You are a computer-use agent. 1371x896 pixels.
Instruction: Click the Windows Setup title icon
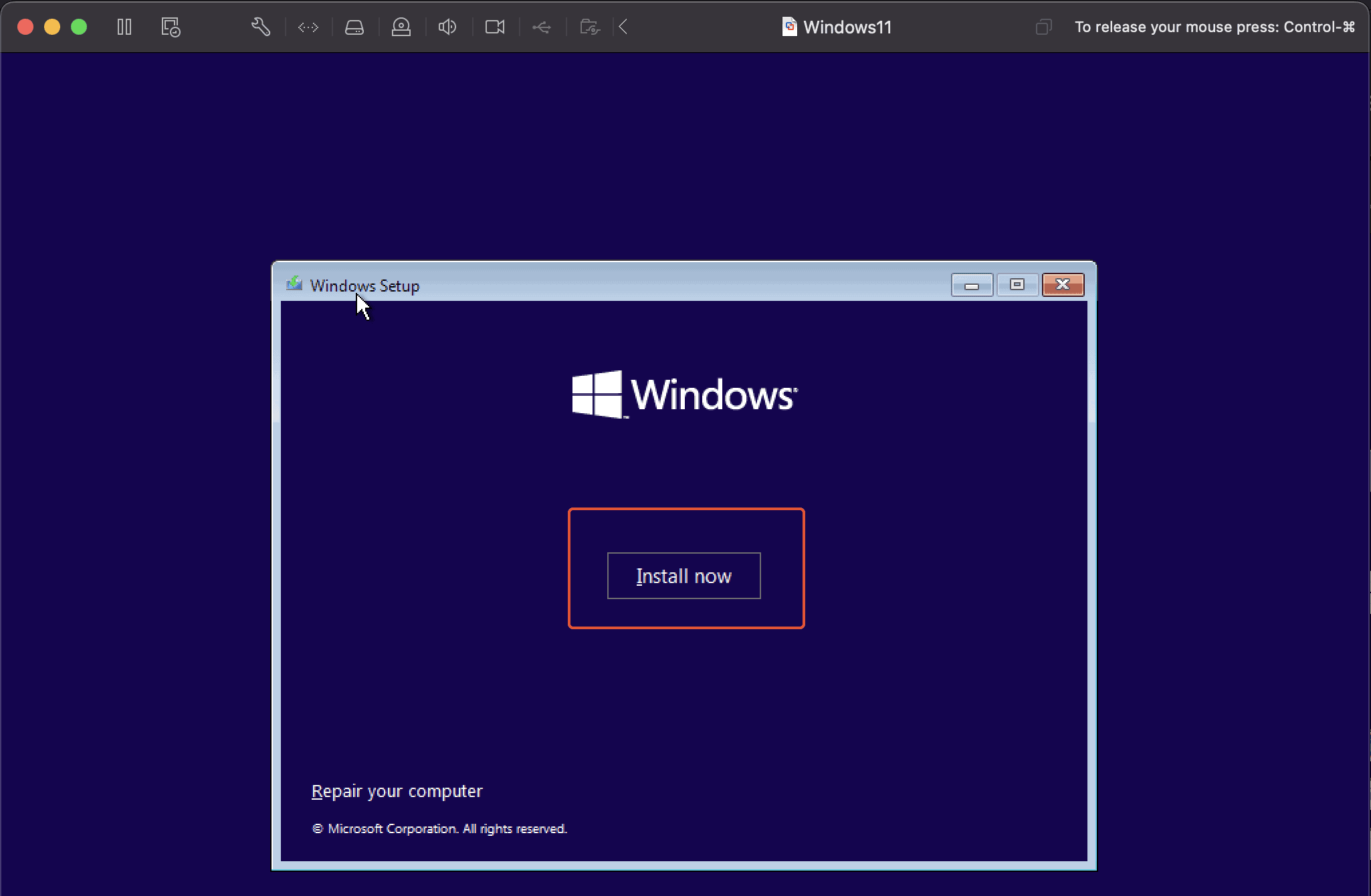(x=294, y=284)
